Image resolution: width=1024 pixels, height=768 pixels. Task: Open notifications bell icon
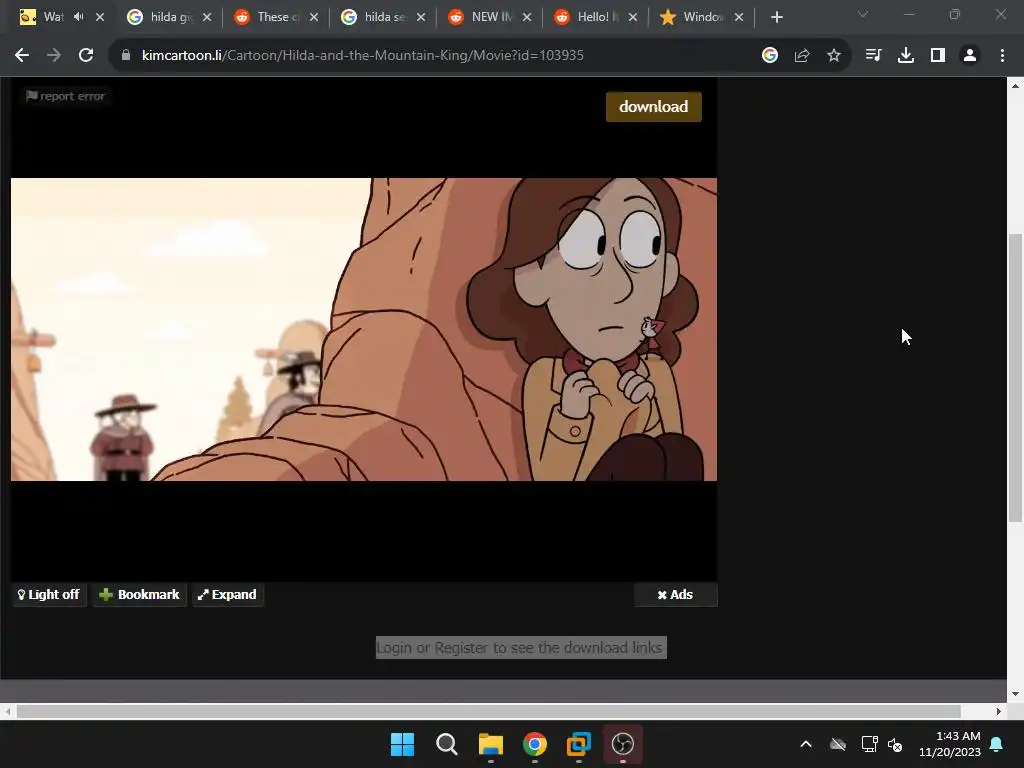point(997,744)
